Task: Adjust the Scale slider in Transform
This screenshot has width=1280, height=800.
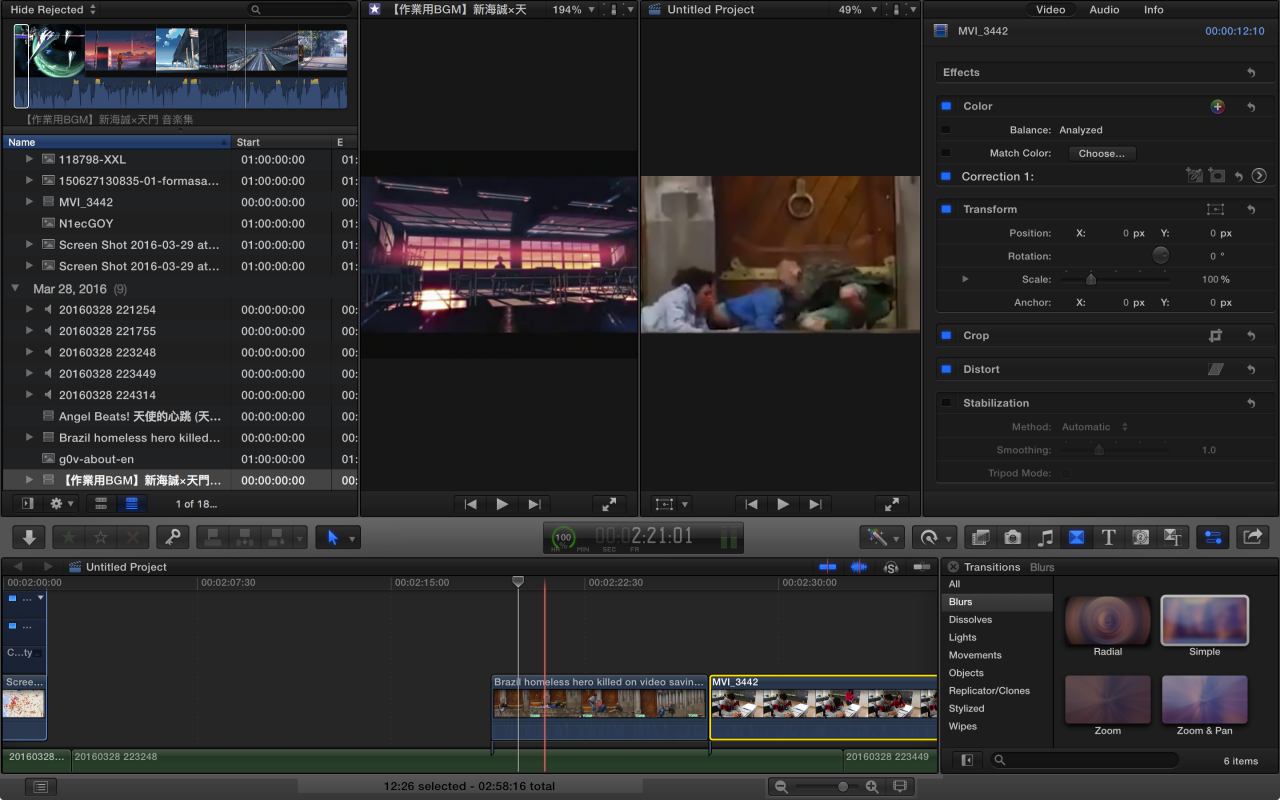Action: click(1091, 279)
